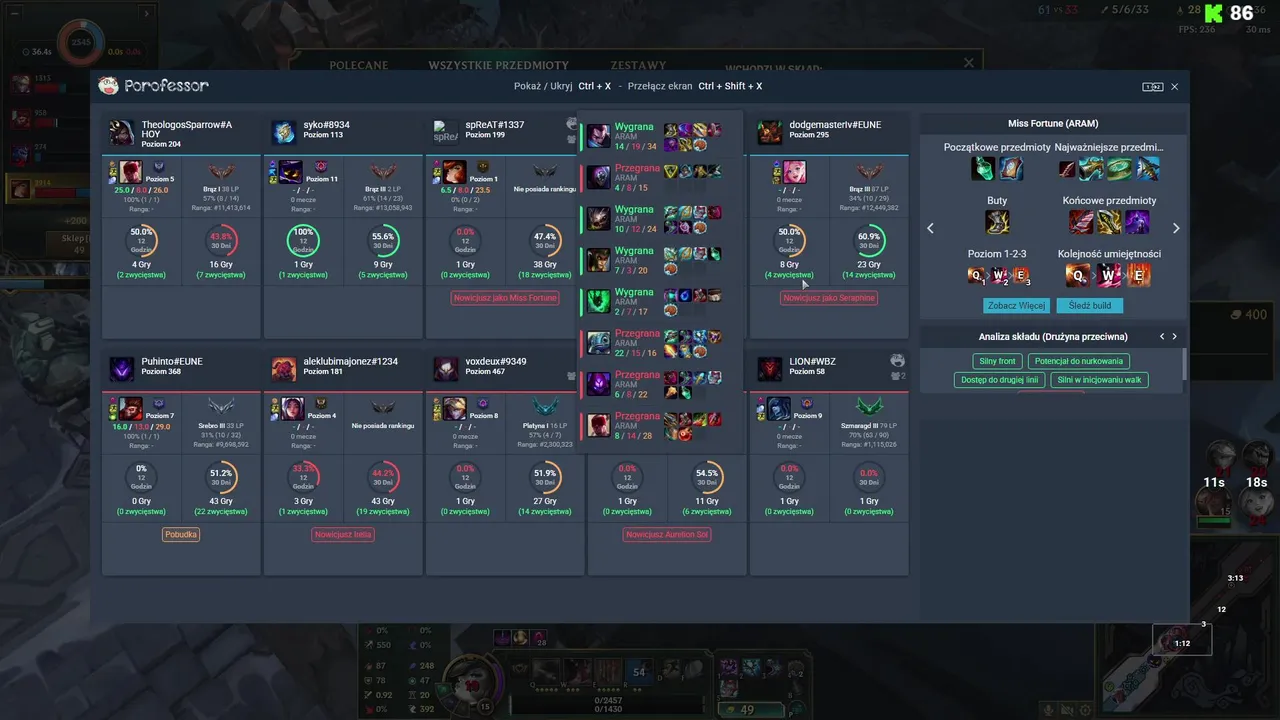Click LION#WBZ's emerald rank emblem
Image resolution: width=1280 pixels, height=720 pixels.
(869, 406)
